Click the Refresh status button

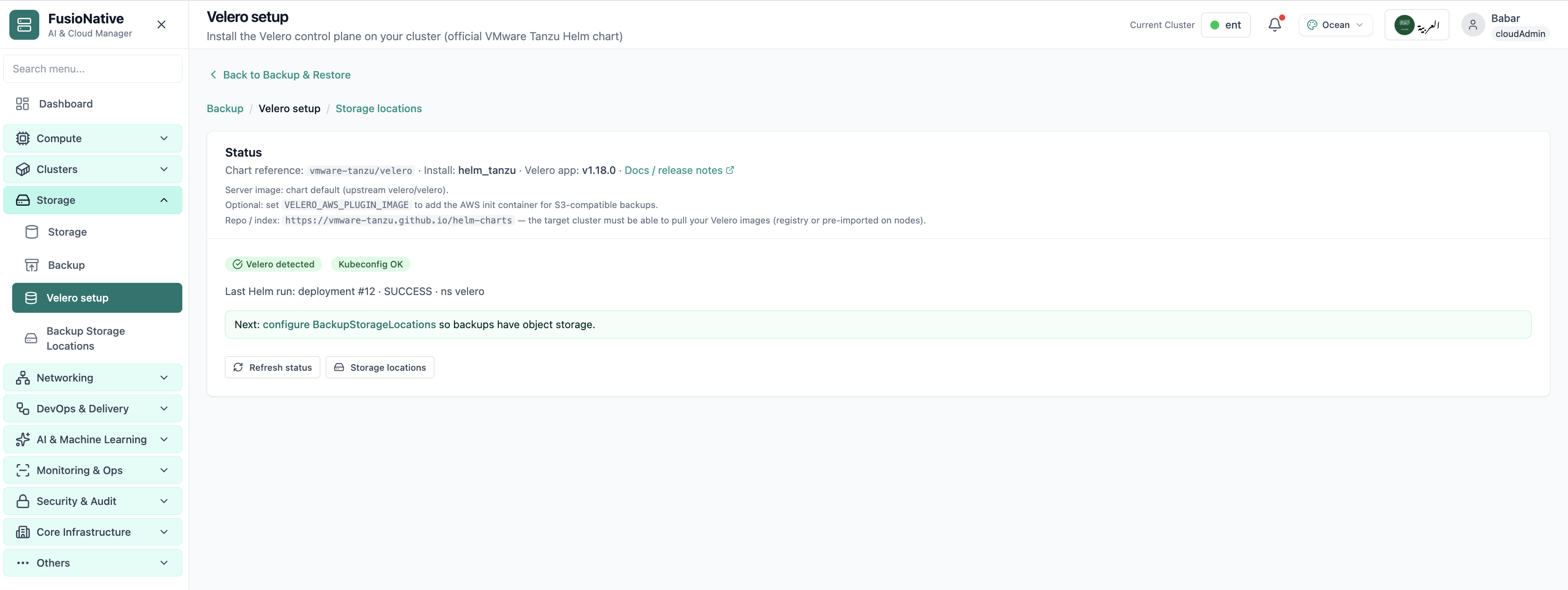272,367
